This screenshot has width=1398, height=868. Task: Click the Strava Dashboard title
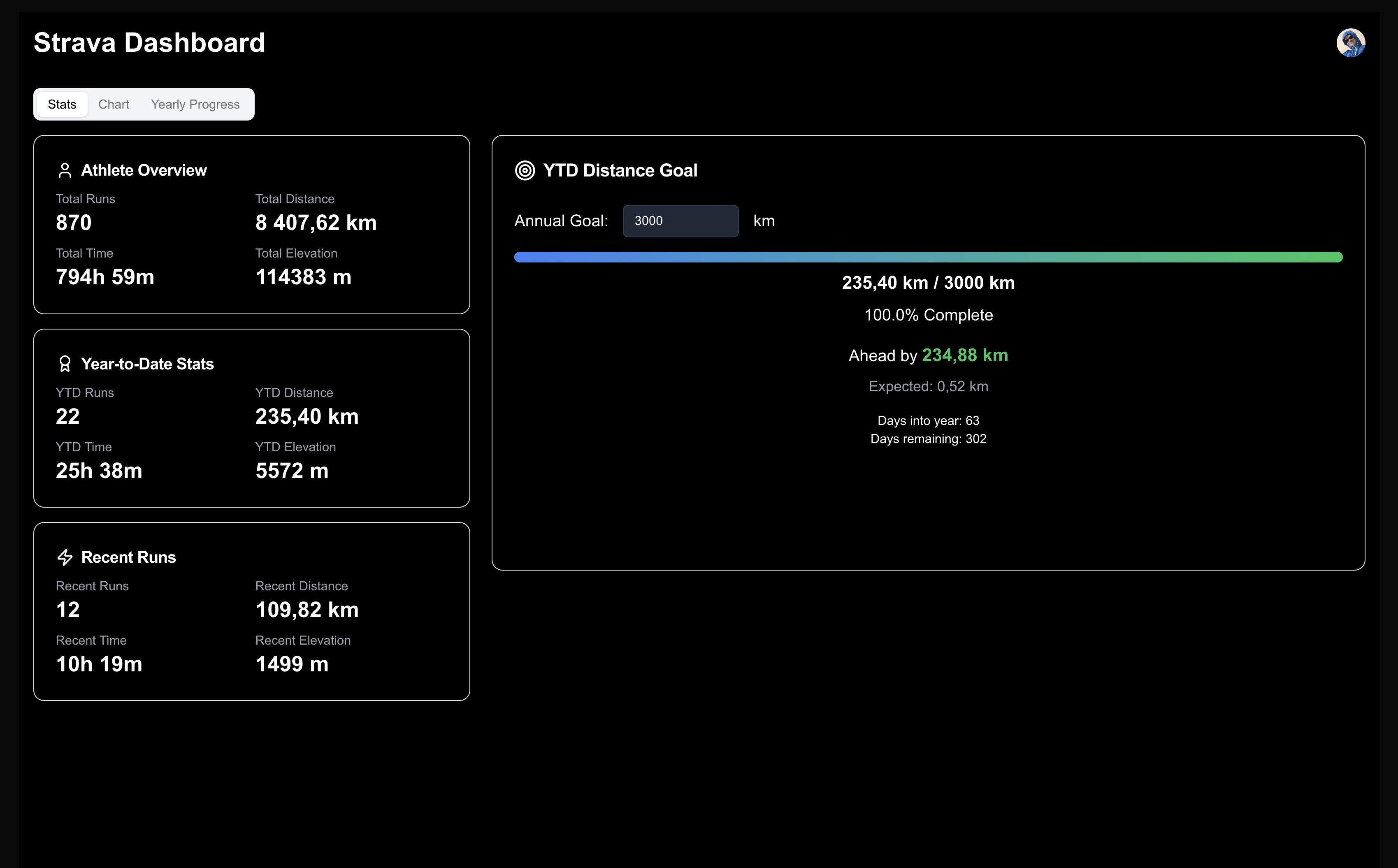(x=149, y=43)
